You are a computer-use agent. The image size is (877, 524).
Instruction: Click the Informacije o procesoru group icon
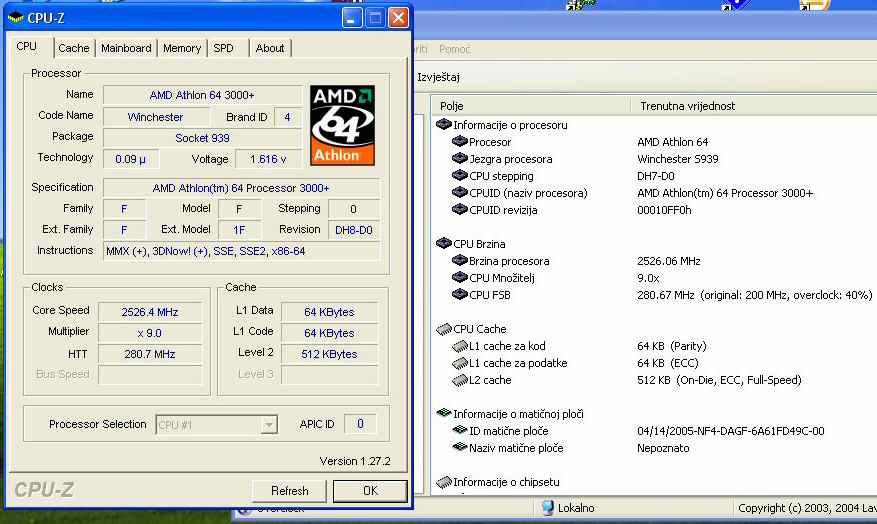tap(444, 125)
